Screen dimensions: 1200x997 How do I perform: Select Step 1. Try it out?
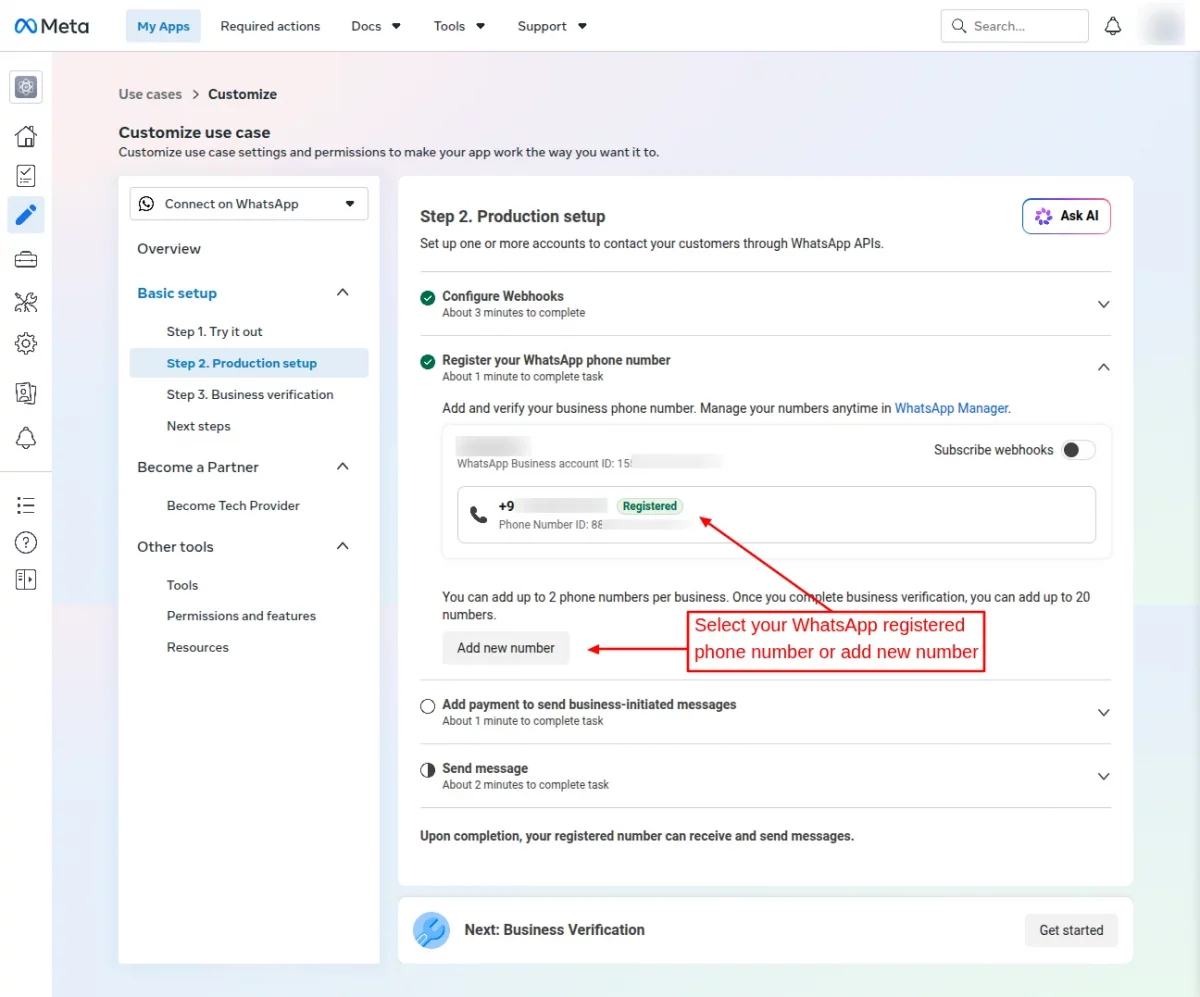[x=215, y=331]
